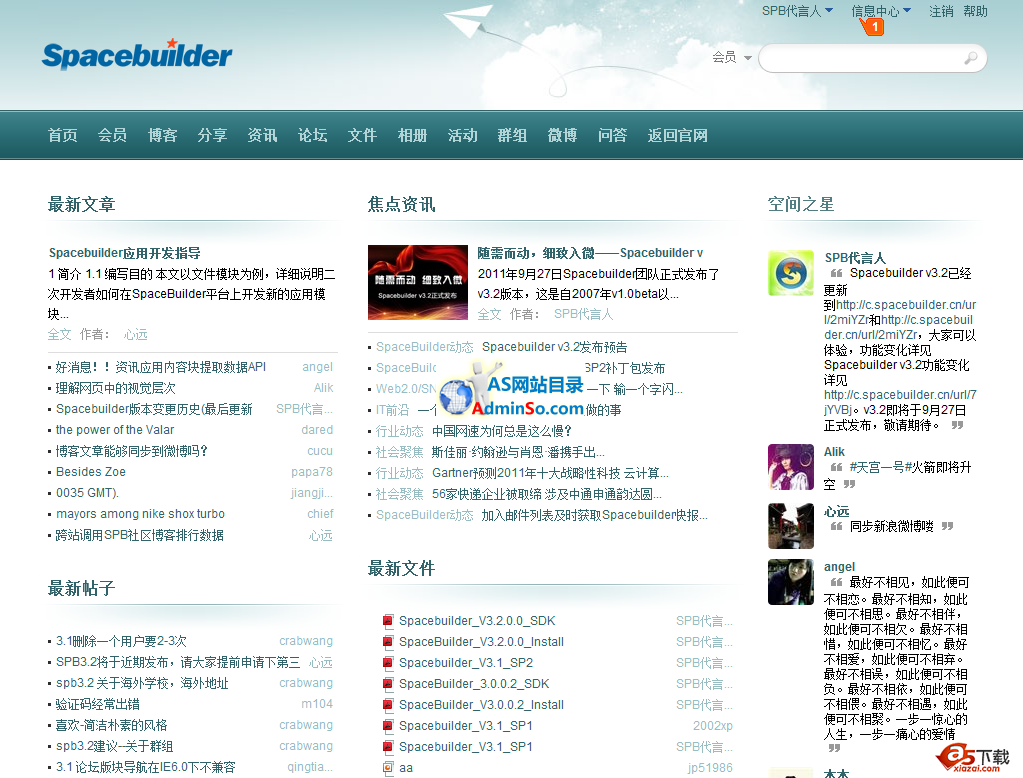Screen dimensions: 1023x778
Task: Open news Spacebuilder v3.2发布预告
Action: pos(555,347)
